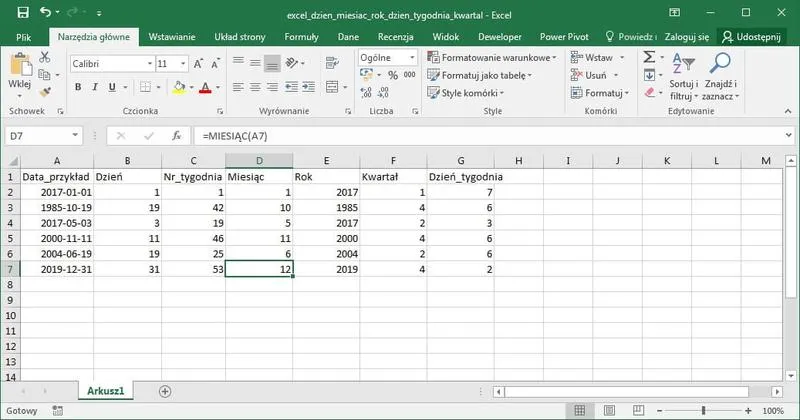Select the Format Painter brush icon
Viewport: 800px width, 420px height.
click(x=44, y=90)
